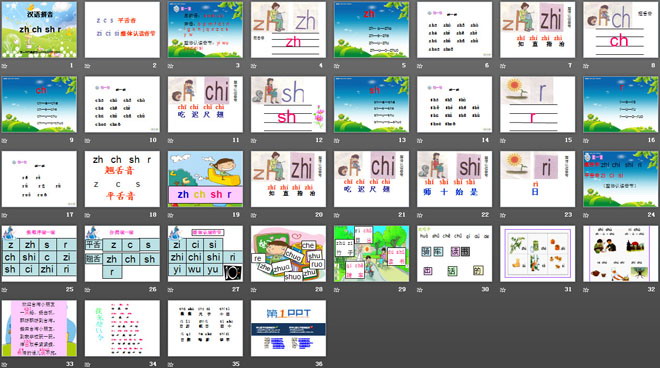Viewport: 660px width, 368px height.
Task: Click the star icon beneath slide 19
Action: click(171, 215)
